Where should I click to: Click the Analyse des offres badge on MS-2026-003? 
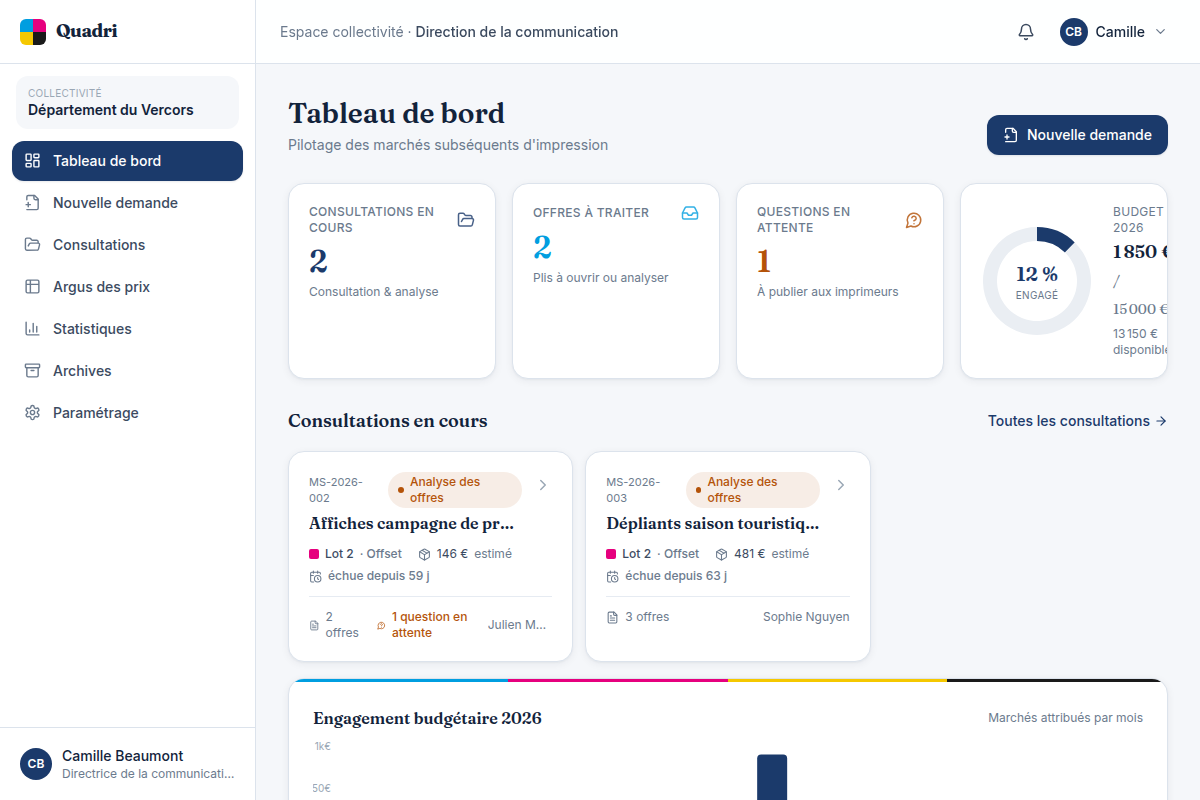[x=753, y=490]
